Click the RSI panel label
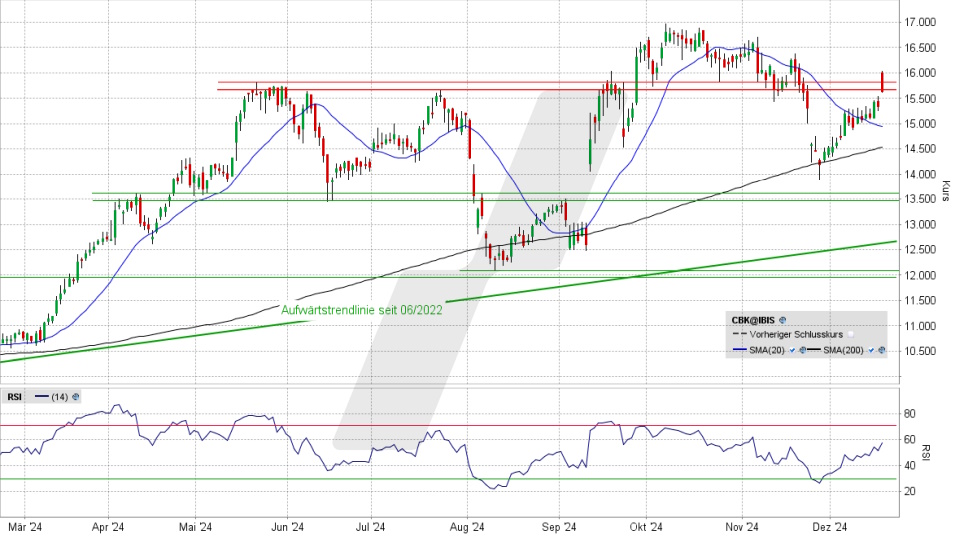The width and height of the screenshot is (960, 540). (15, 397)
